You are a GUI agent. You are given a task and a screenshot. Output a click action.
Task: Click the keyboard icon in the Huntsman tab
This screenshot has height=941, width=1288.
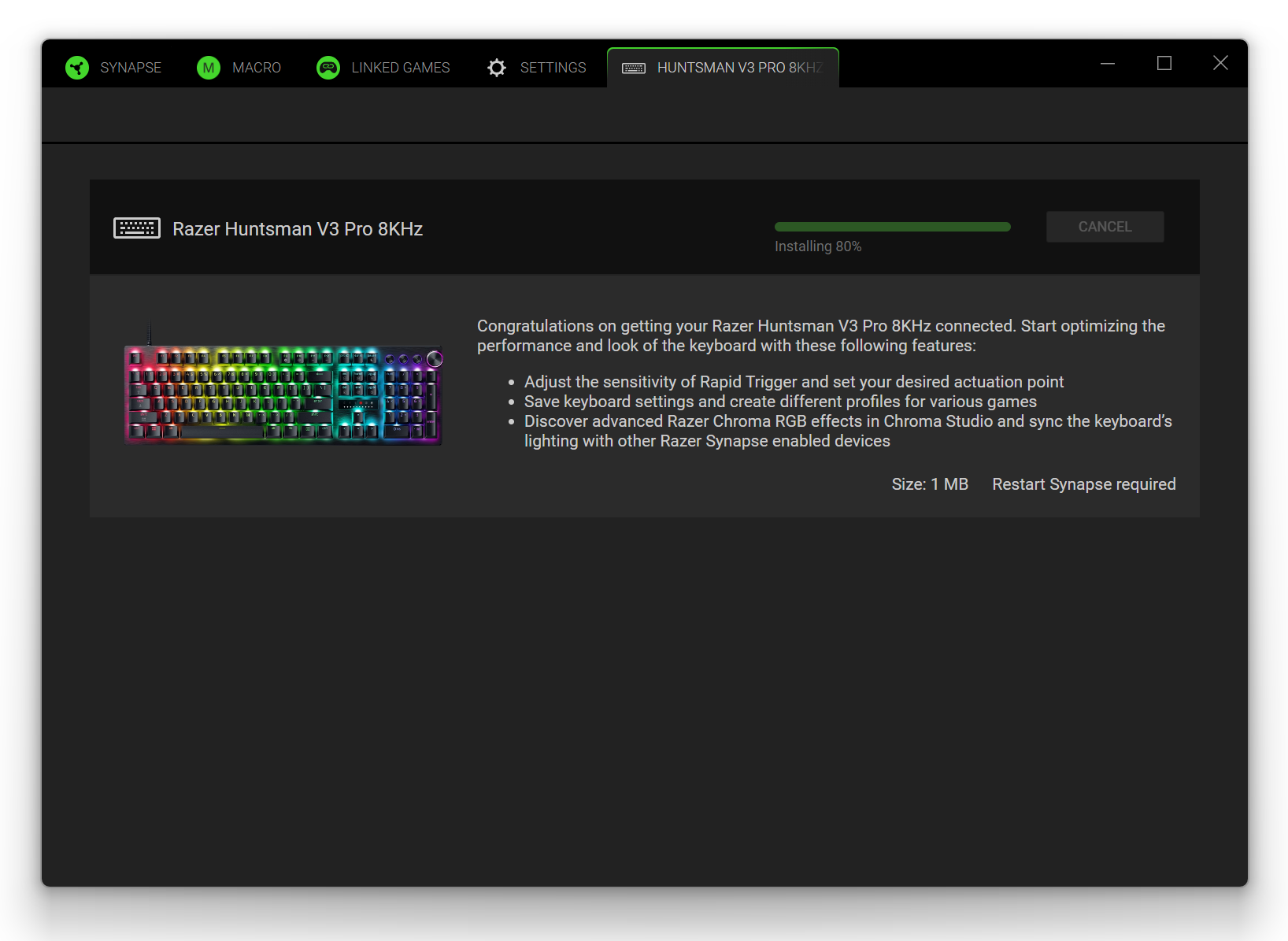point(634,69)
